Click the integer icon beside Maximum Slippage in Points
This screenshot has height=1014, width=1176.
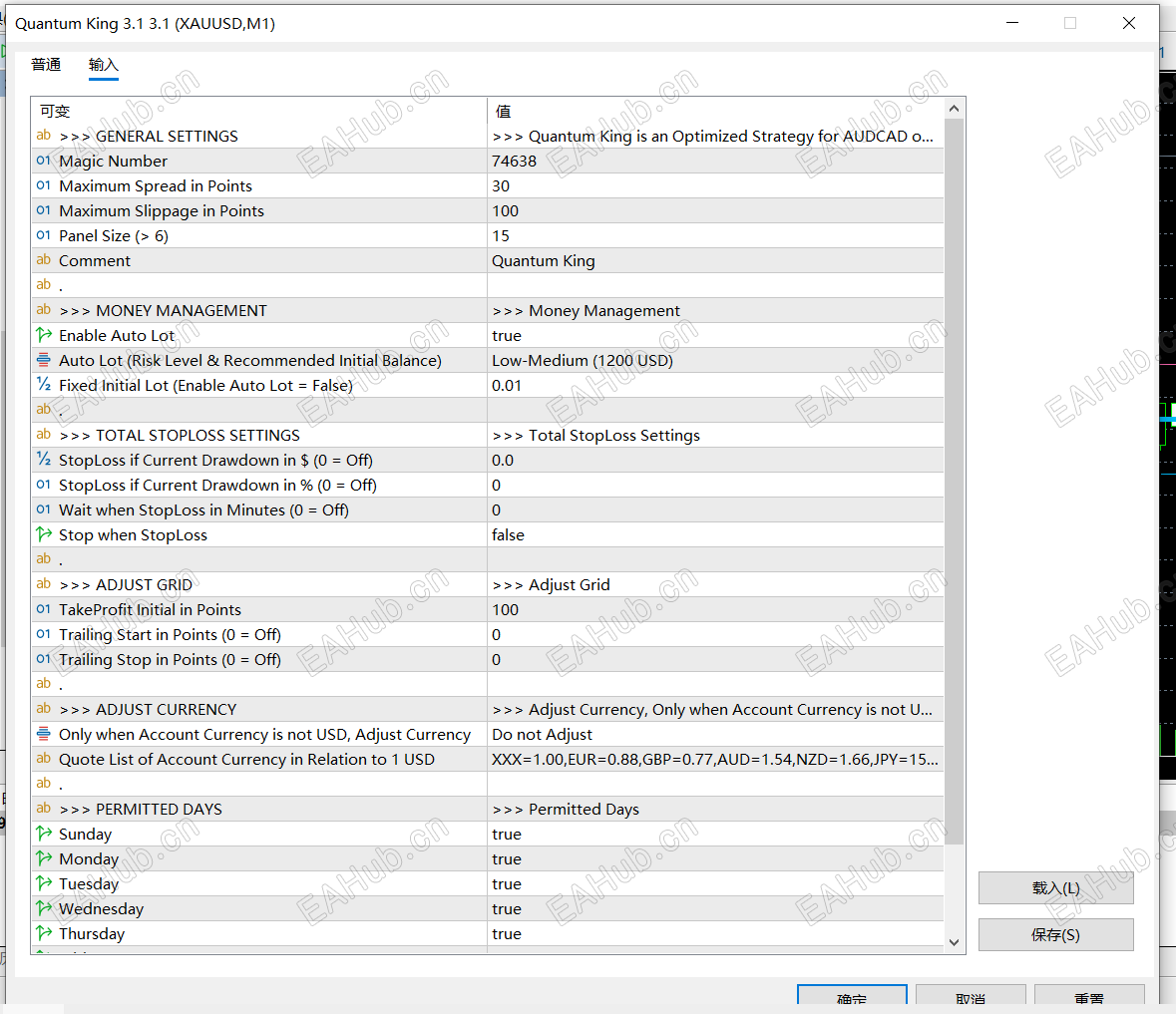[44, 209]
